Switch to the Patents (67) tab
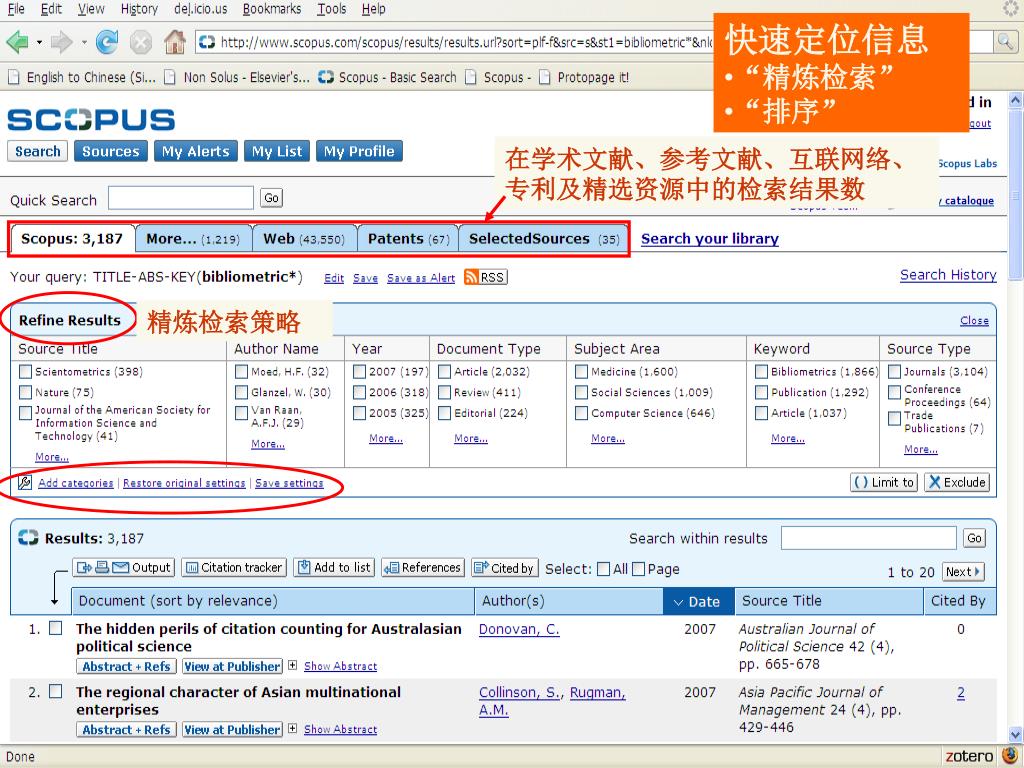1024x768 pixels. 408,239
